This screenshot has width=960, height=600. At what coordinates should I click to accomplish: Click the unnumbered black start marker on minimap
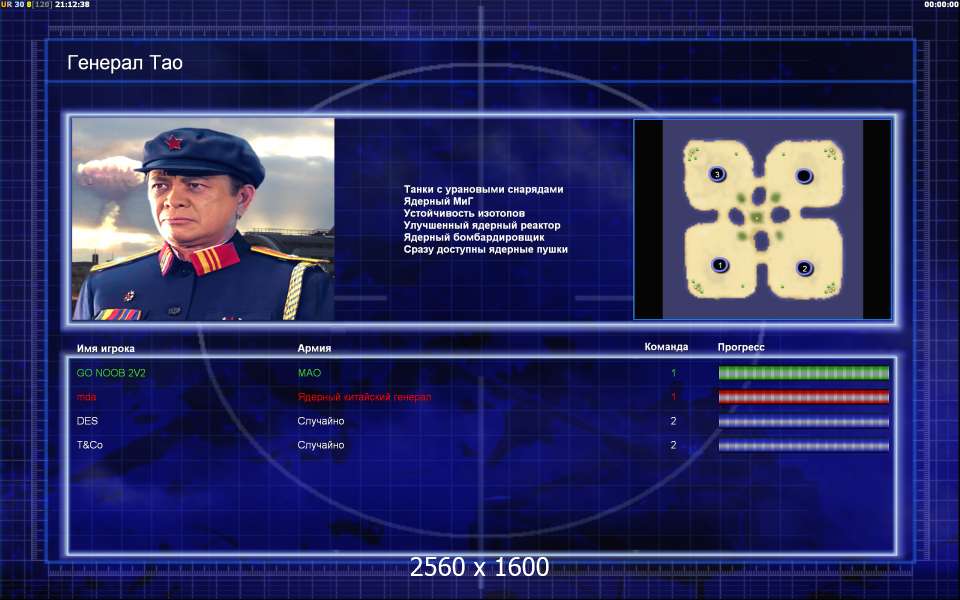(804, 176)
